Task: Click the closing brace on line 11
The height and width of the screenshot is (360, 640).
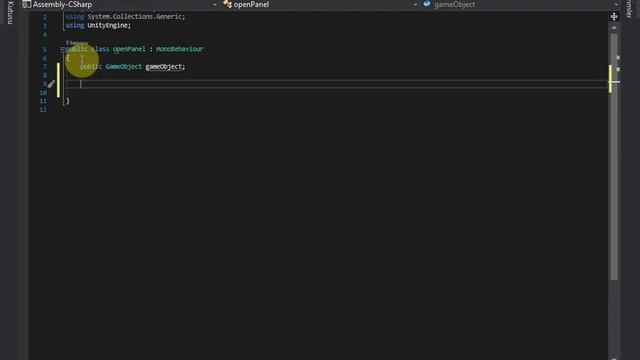Action: pos(68,101)
